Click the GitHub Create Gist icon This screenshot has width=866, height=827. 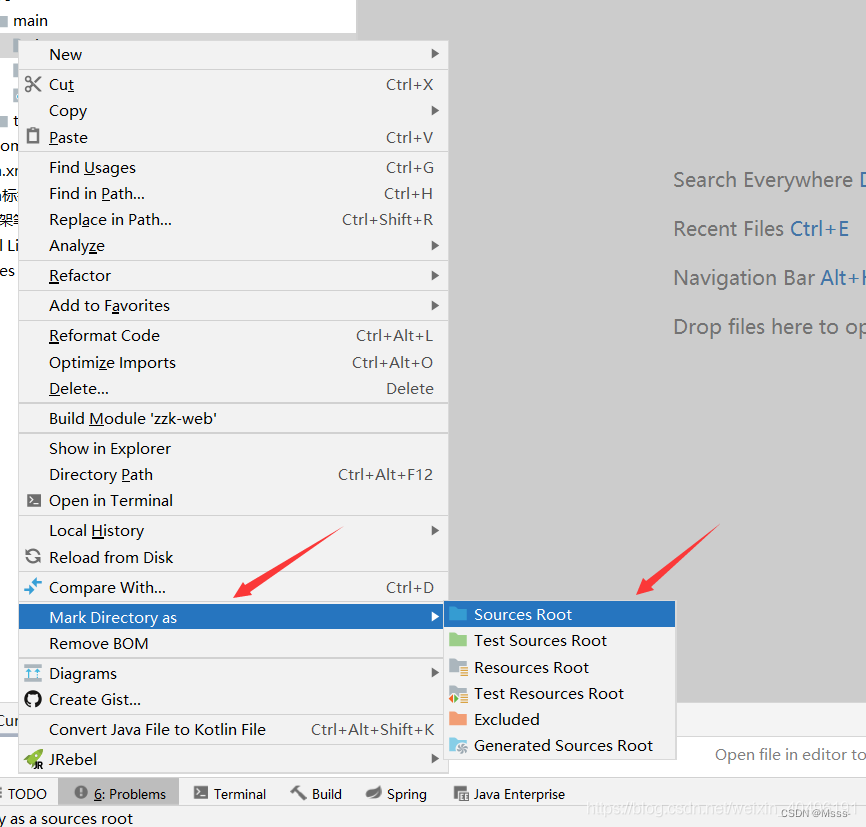coord(33,699)
